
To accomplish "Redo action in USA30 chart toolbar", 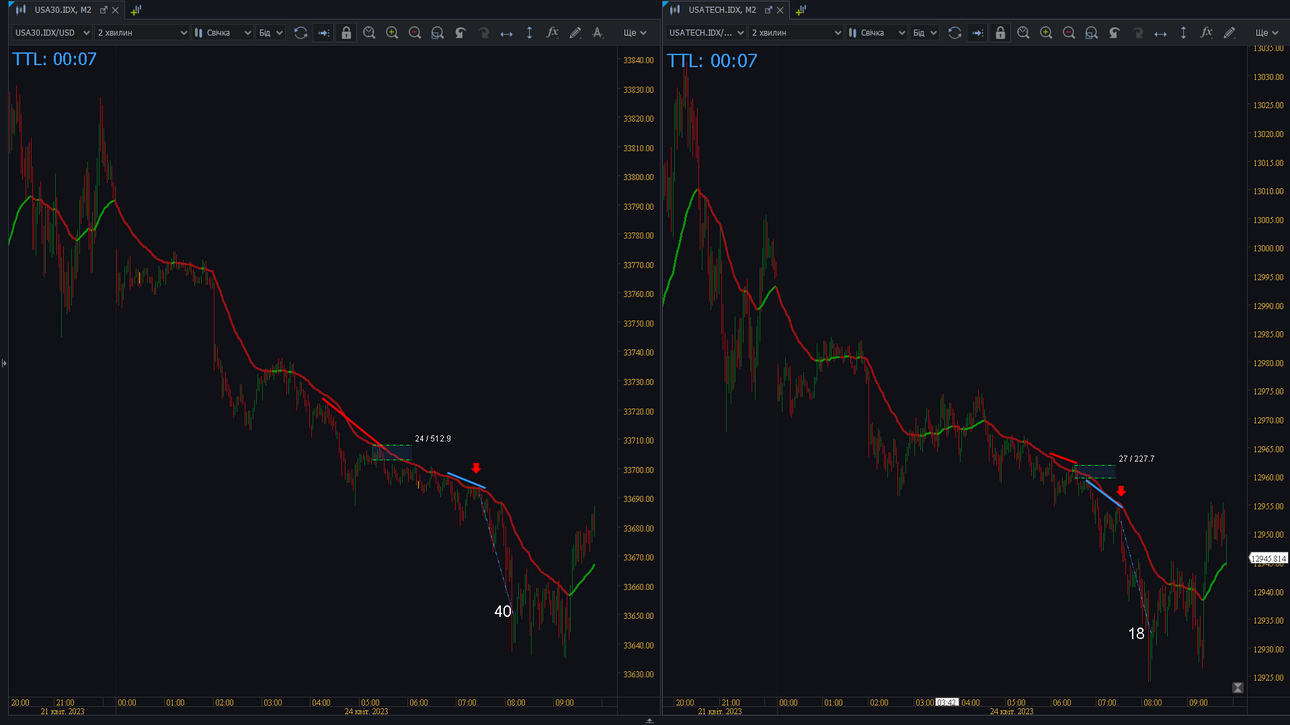I will (483, 33).
